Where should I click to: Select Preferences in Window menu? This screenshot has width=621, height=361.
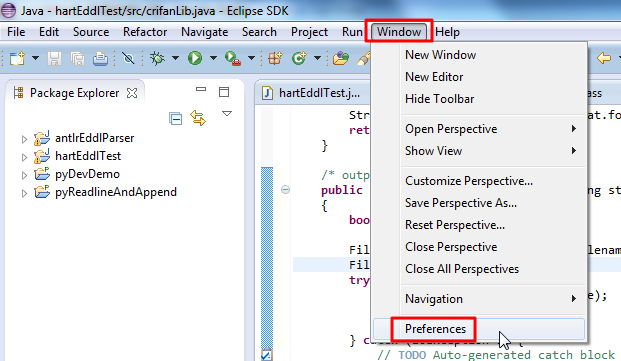(x=479, y=329)
